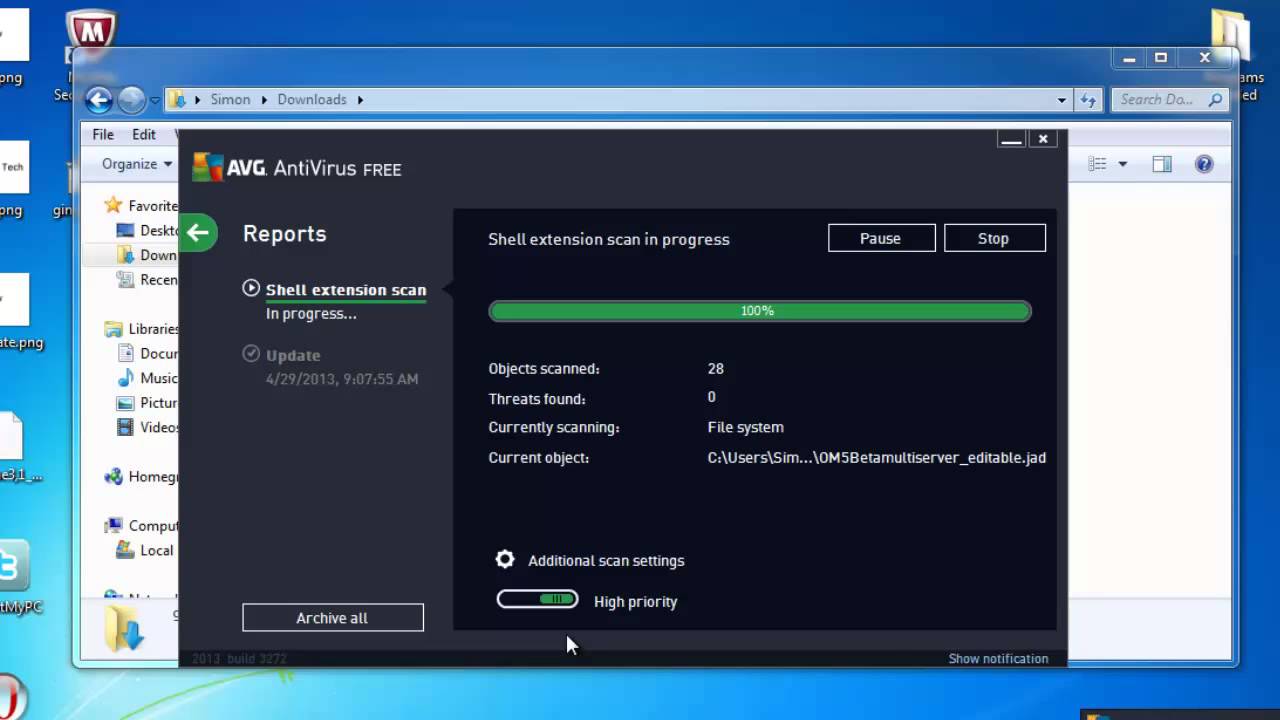Expand the arrow after Downloads in the address bar
This screenshot has height=720, width=1280.
point(360,99)
